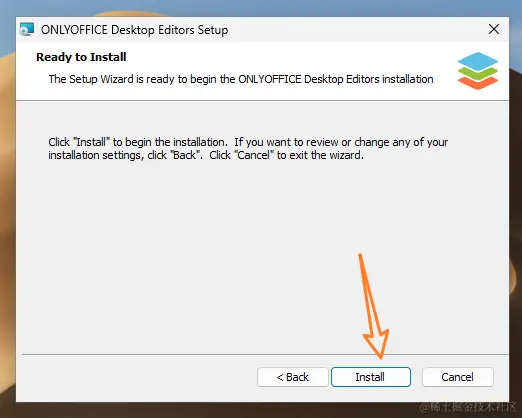Exit the wizard using Cancel
This screenshot has width=522, height=418.
point(457,377)
